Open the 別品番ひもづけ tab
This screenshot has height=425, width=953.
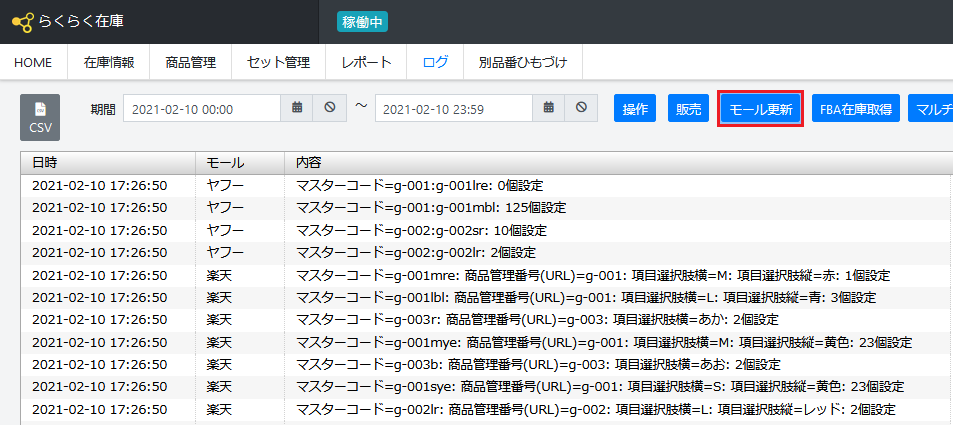(x=523, y=62)
